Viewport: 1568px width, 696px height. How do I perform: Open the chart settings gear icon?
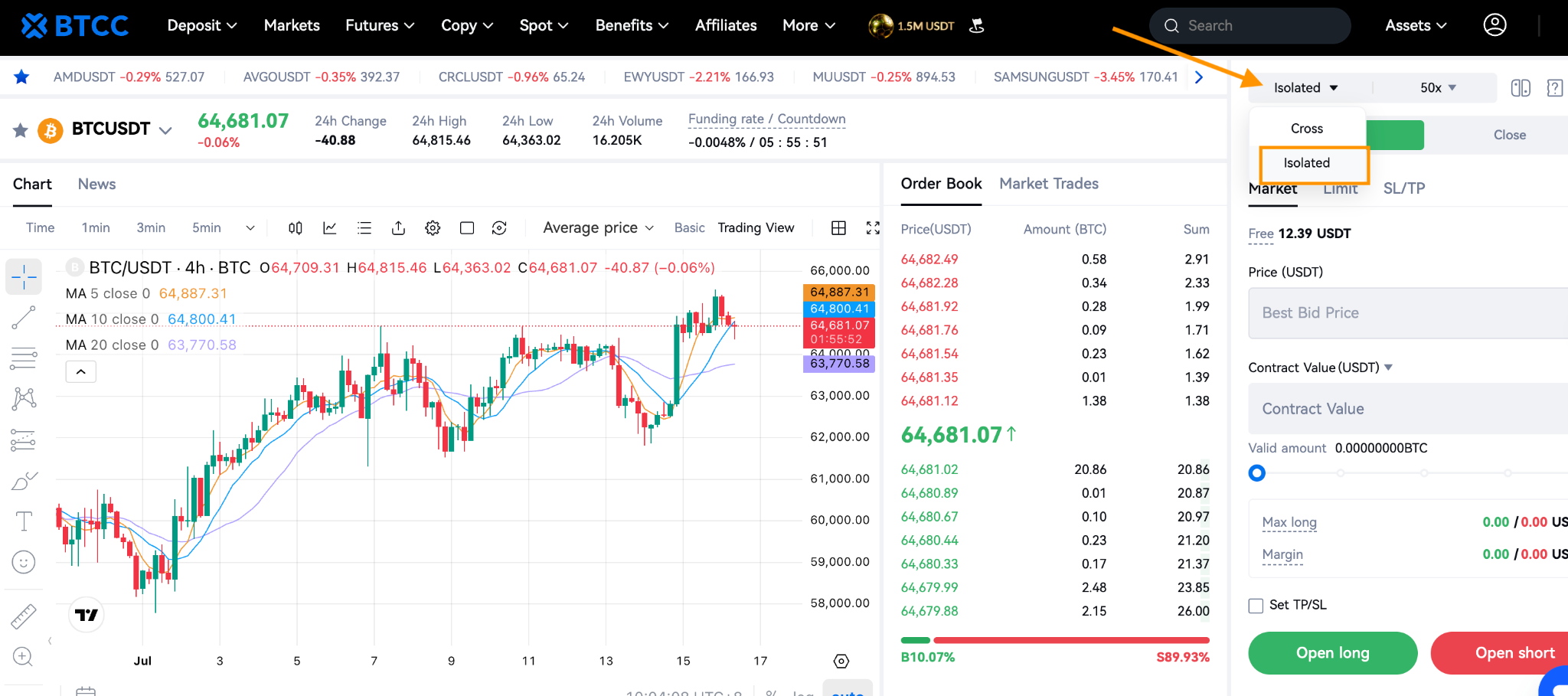click(433, 228)
